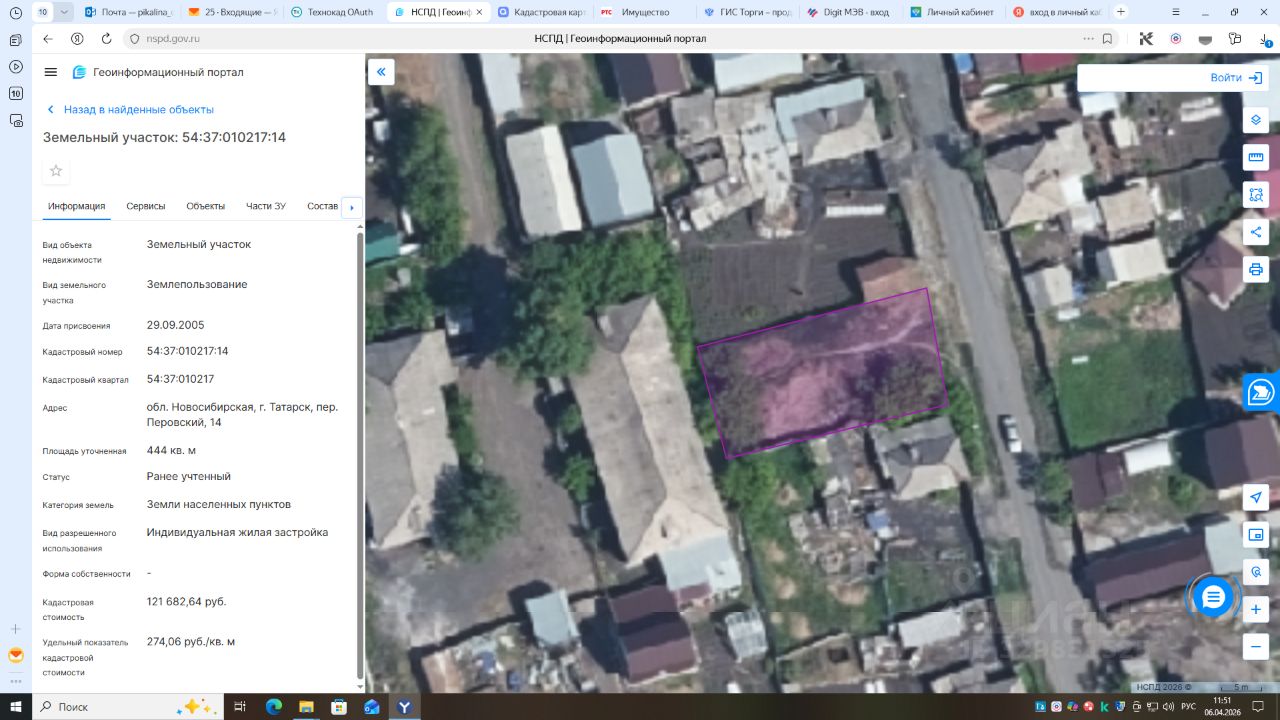Collapse the left information sidebar
The height and width of the screenshot is (720, 1280).
[381, 72]
